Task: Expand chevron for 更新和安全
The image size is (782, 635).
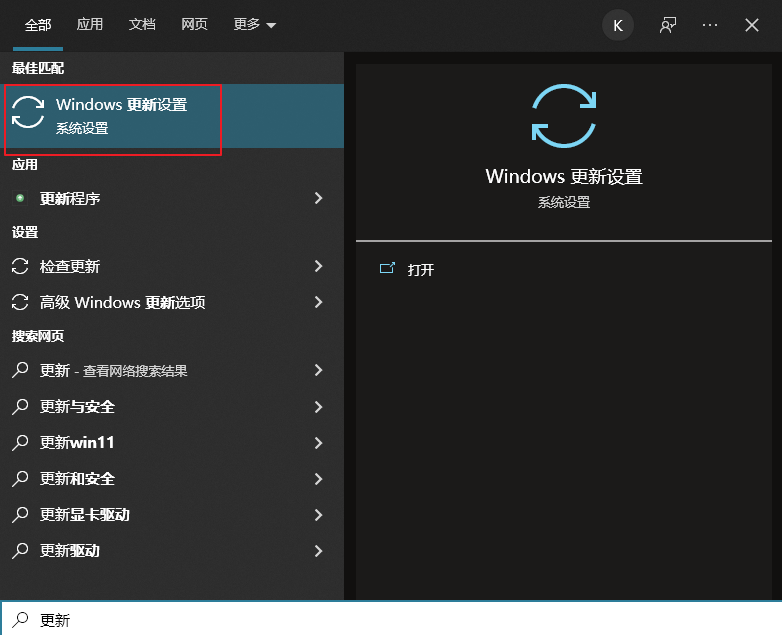Action: click(318, 478)
